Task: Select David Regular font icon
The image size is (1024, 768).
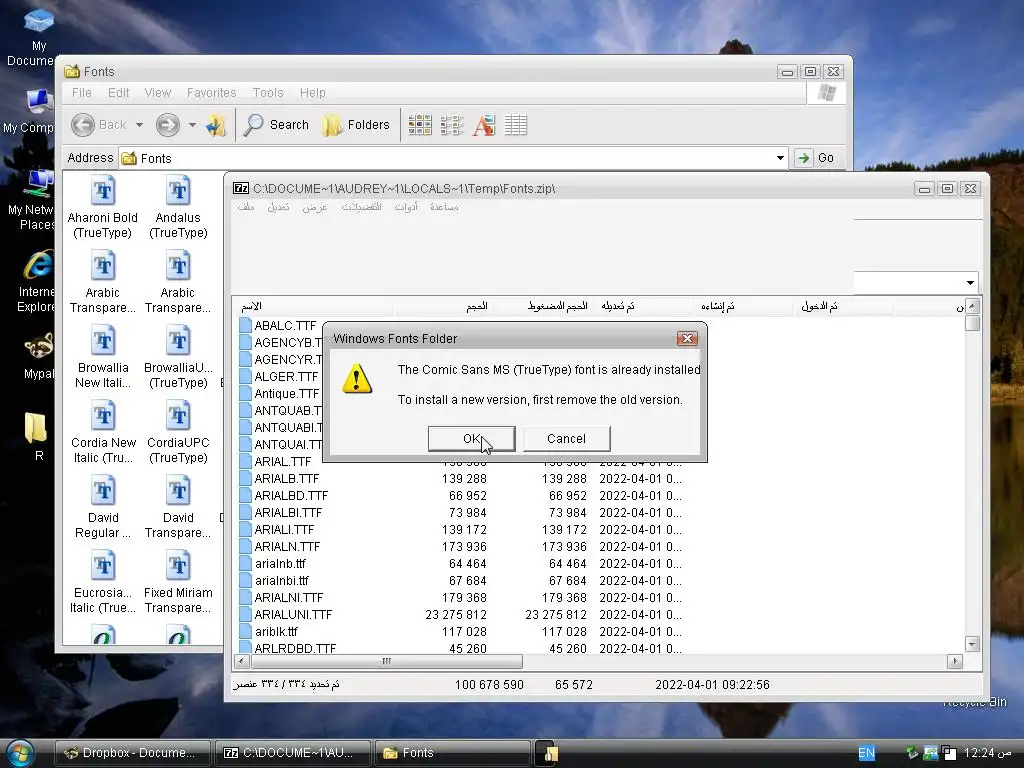Action: click(x=103, y=507)
